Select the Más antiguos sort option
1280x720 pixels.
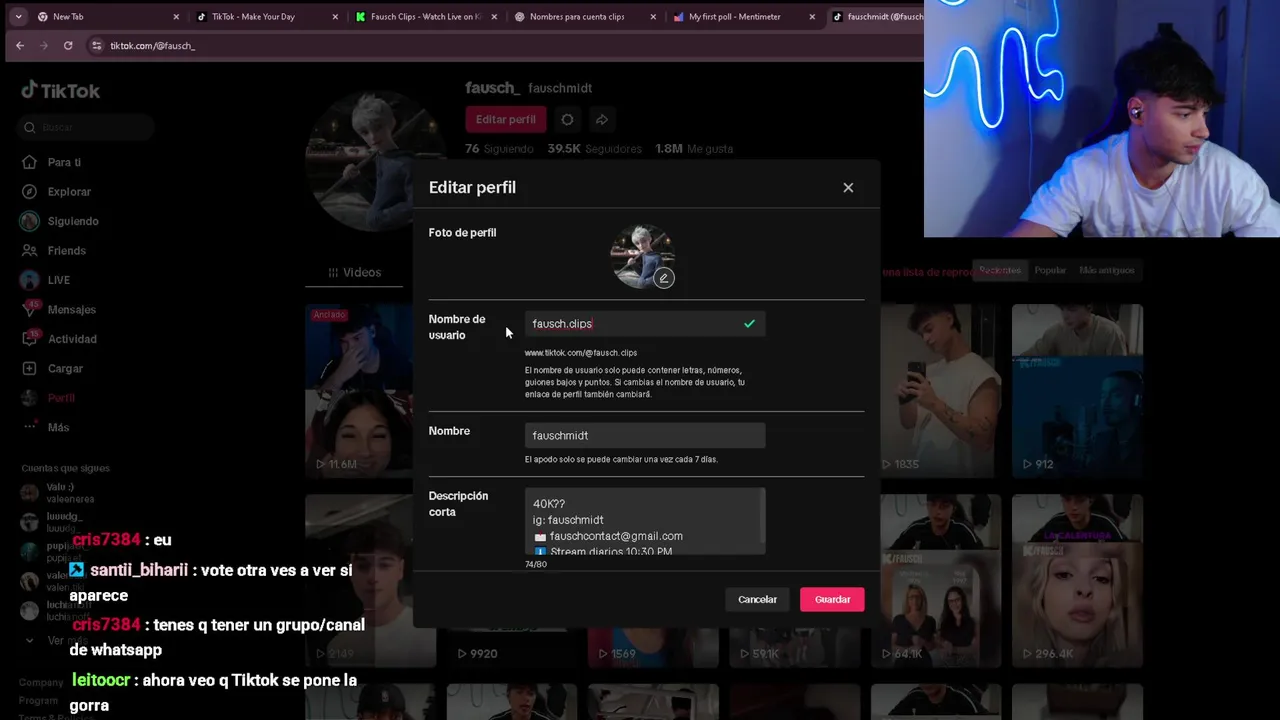coord(1107,270)
